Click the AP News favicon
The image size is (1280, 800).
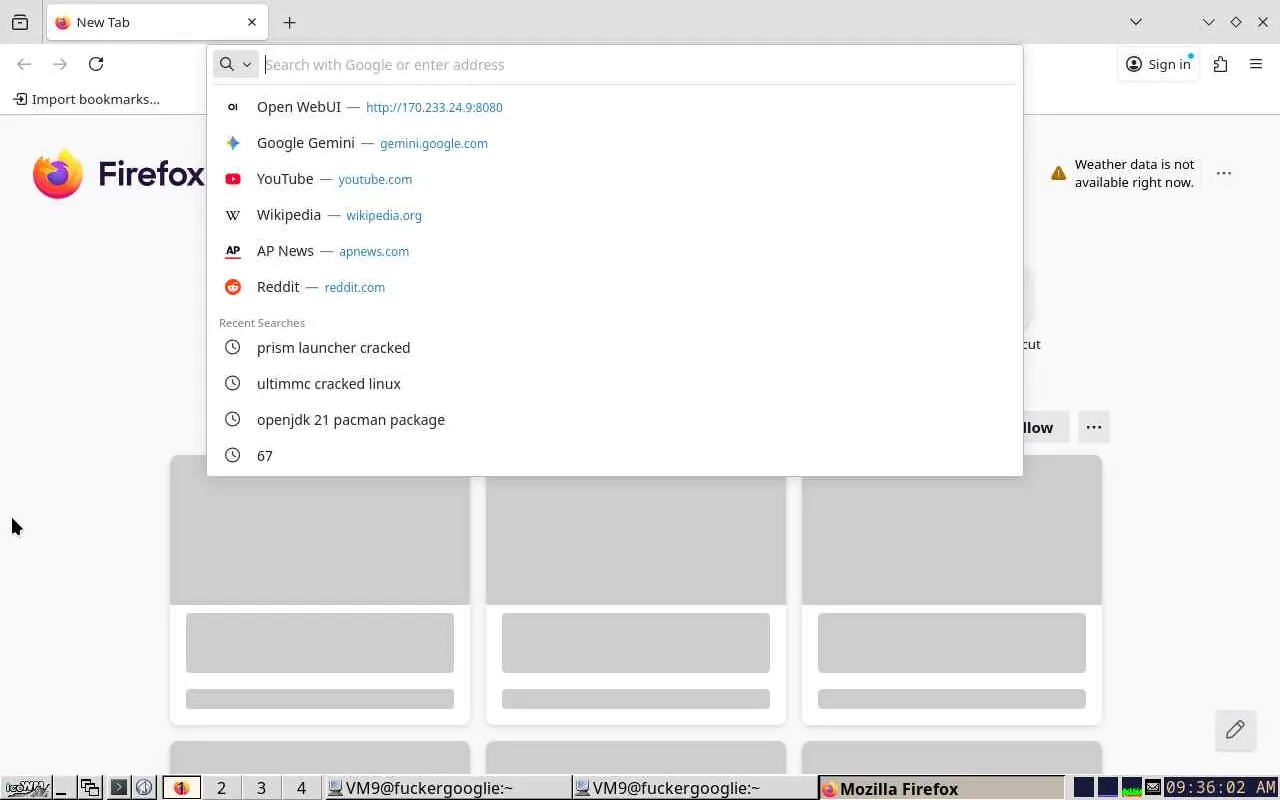click(233, 251)
